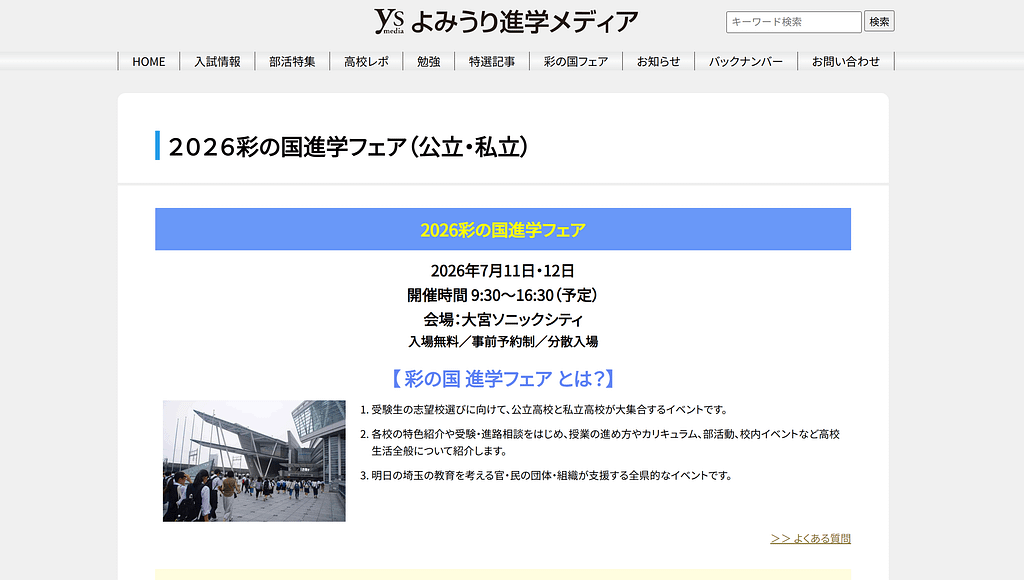Focus the キーワード検索 search field
Image resolution: width=1024 pixels, height=580 pixels.
[x=793, y=22]
